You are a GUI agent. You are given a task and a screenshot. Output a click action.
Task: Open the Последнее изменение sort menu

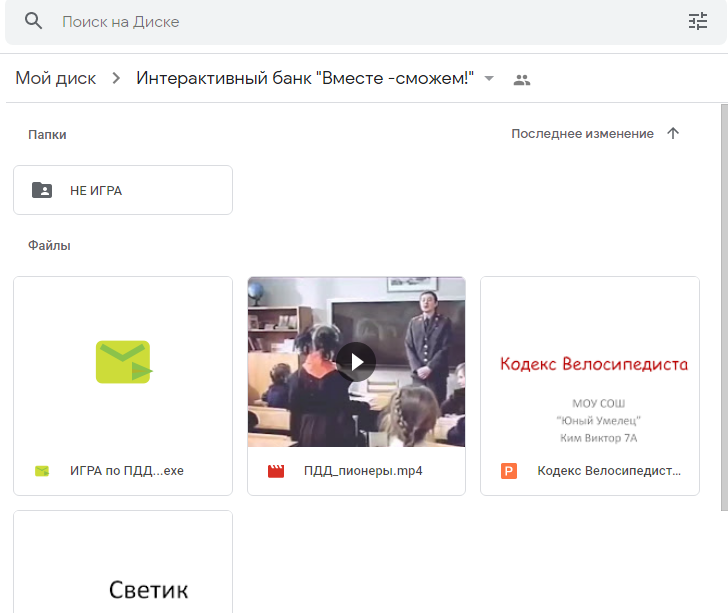582,134
